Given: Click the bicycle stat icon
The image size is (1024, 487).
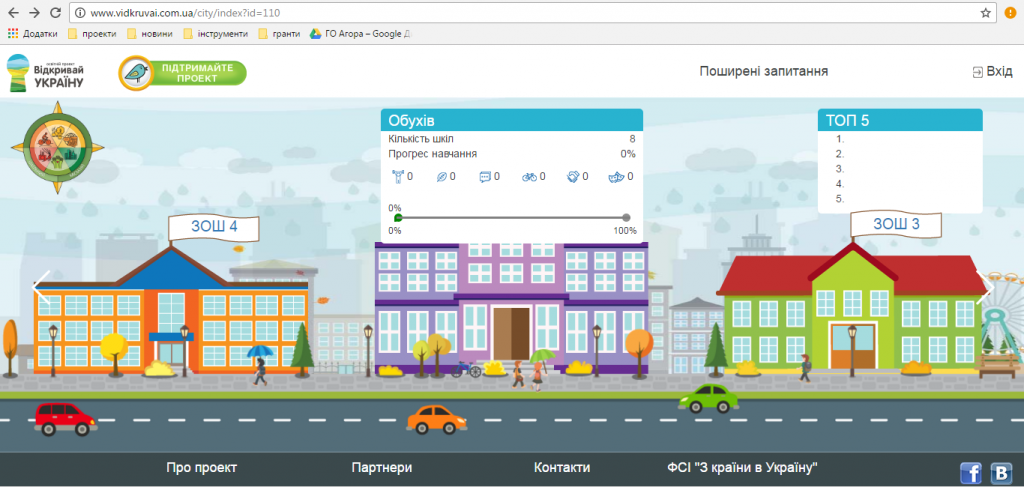Looking at the screenshot, I should click(x=530, y=176).
